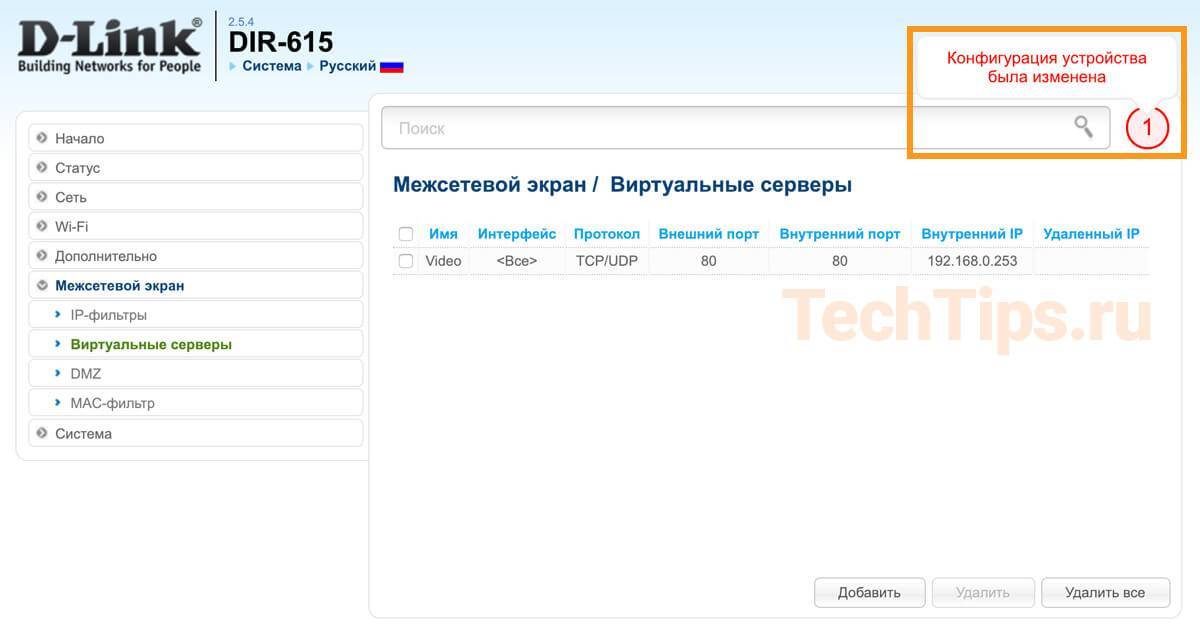Click the configuration changed notification
This screenshot has width=1200, height=635.
(x=1047, y=67)
